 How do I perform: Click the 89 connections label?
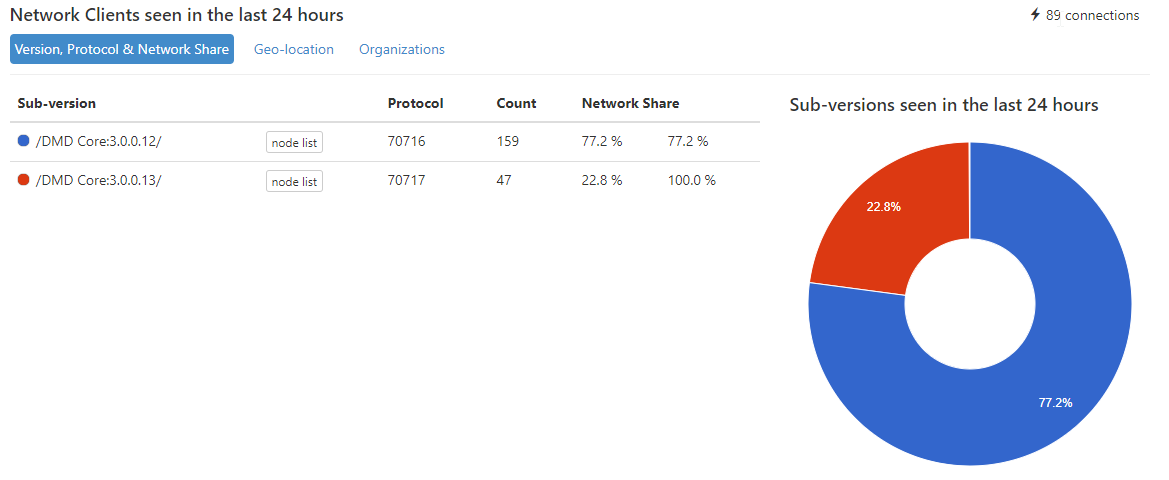click(1092, 15)
